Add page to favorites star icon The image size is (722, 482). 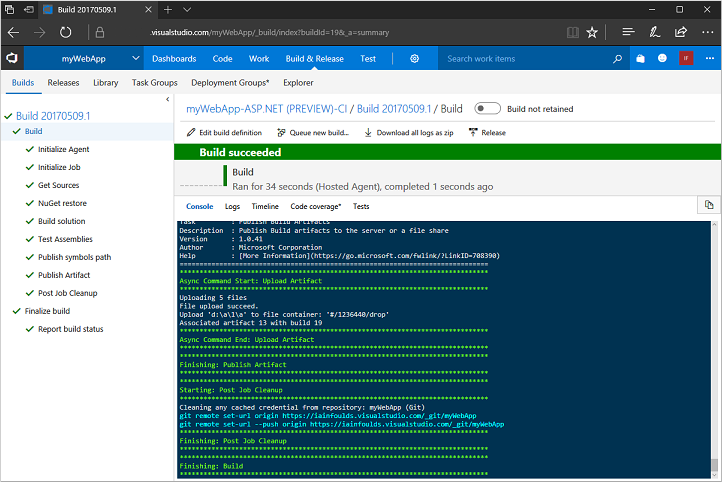pyautogui.click(x=592, y=32)
